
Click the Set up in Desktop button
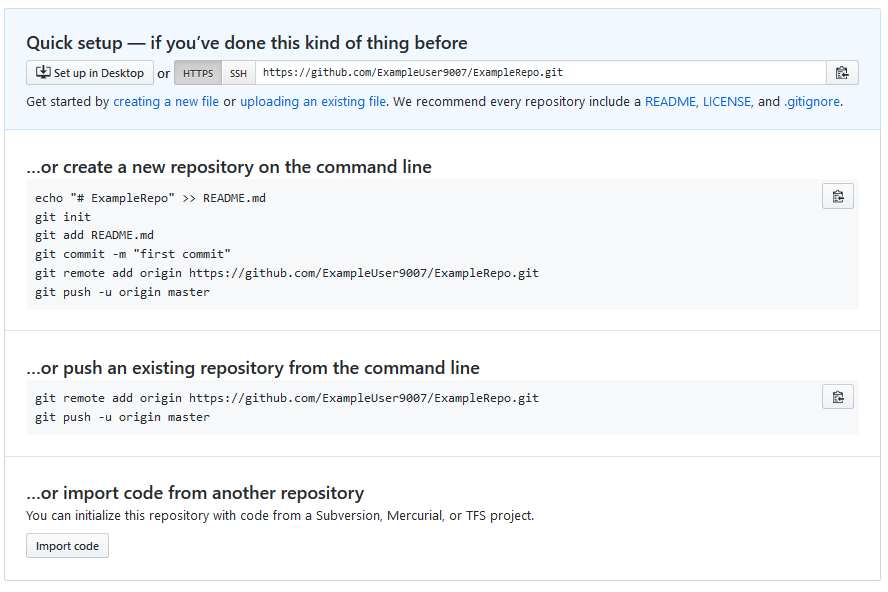coord(90,72)
